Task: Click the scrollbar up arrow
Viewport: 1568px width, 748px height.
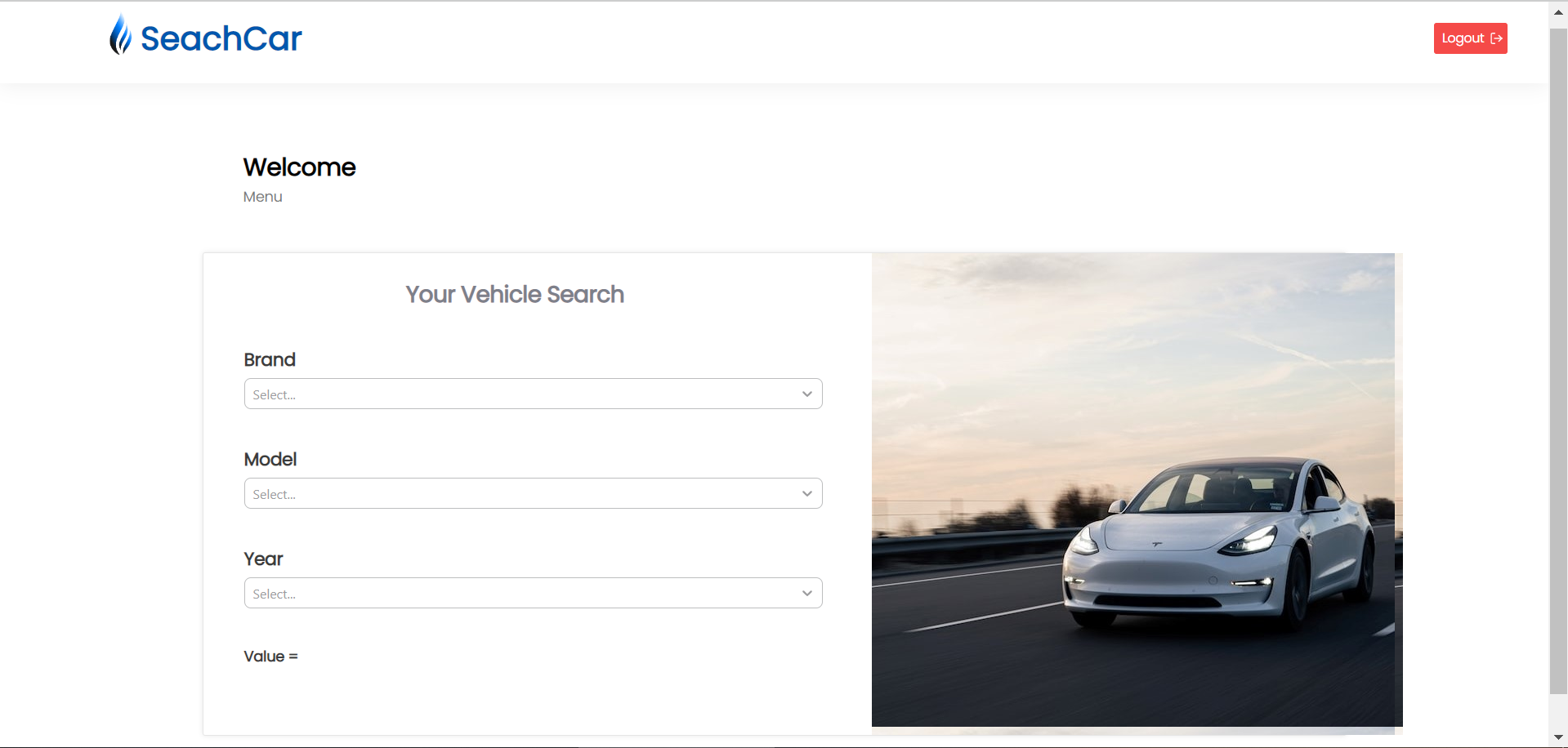Action: [x=1557, y=11]
